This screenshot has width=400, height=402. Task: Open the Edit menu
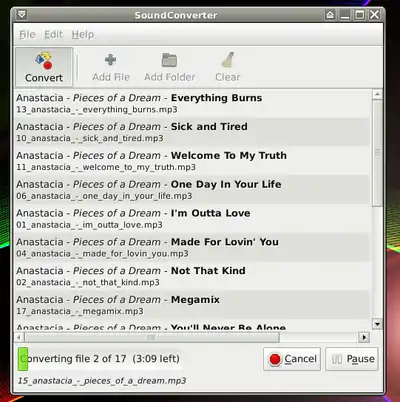click(53, 34)
